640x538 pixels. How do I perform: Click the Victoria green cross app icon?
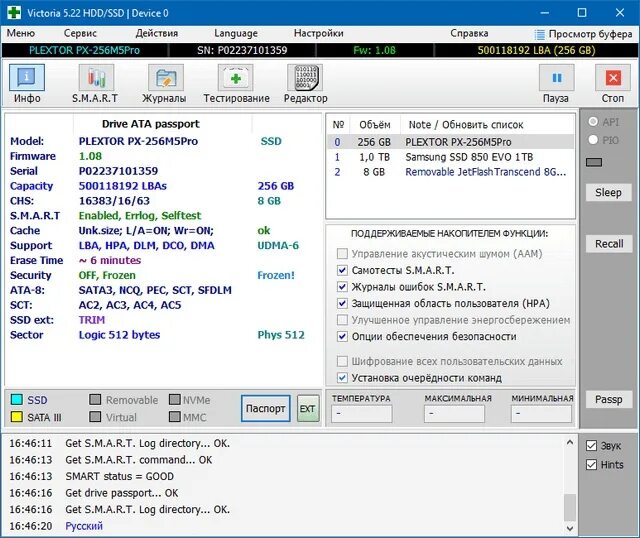[x=13, y=13]
